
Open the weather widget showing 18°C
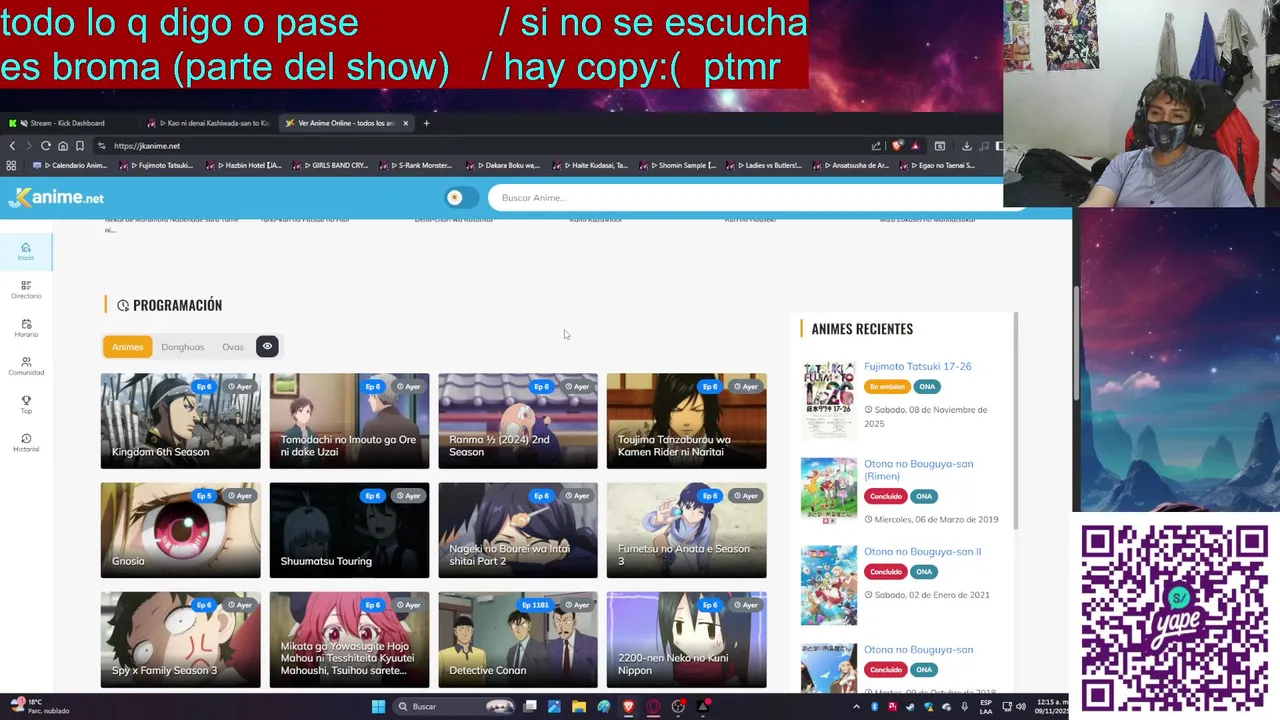coord(40,706)
